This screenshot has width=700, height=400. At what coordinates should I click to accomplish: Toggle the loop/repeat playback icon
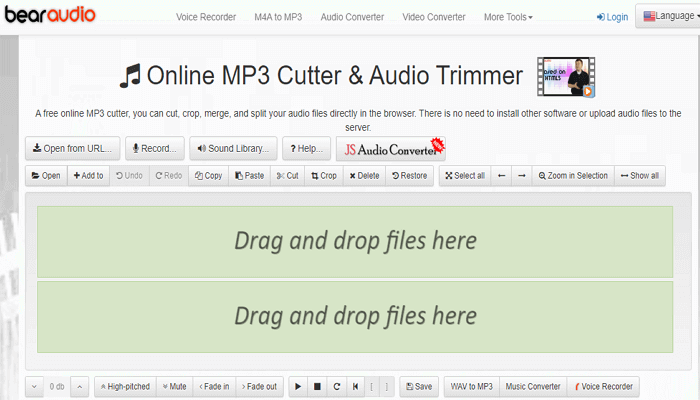(337, 386)
